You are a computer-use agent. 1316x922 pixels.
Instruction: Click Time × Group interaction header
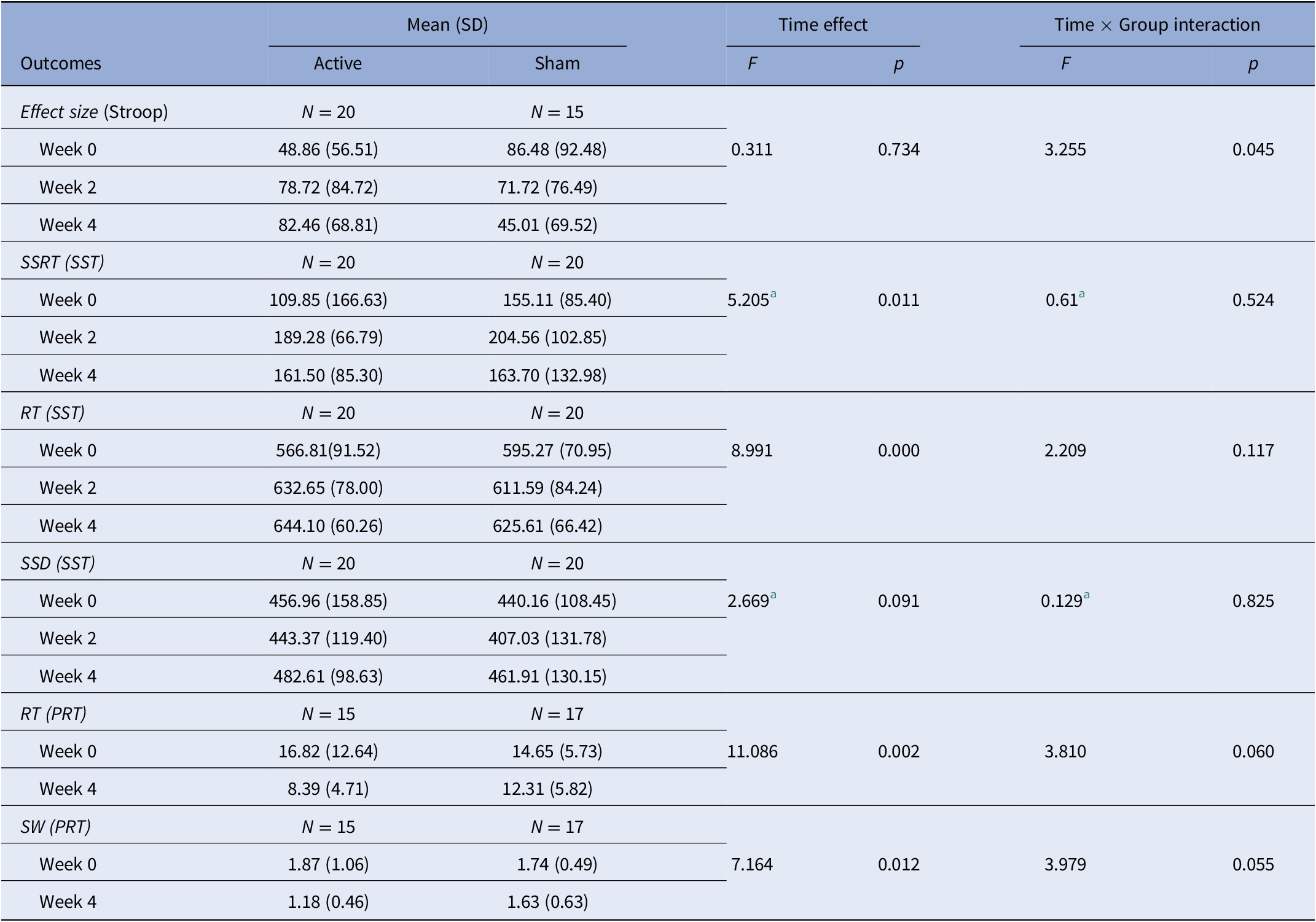[1157, 25]
